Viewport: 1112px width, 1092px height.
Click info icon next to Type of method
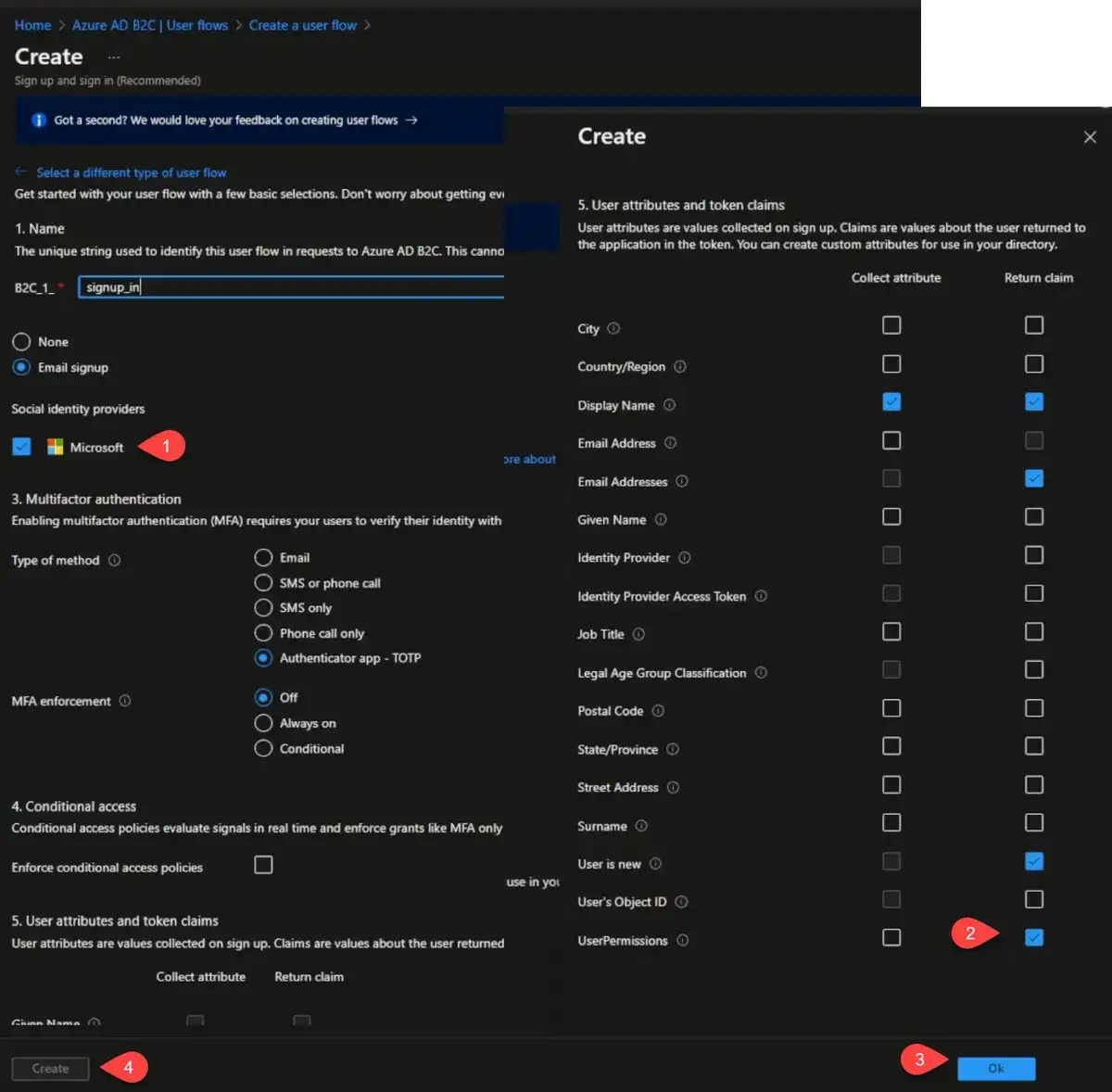[x=115, y=560]
